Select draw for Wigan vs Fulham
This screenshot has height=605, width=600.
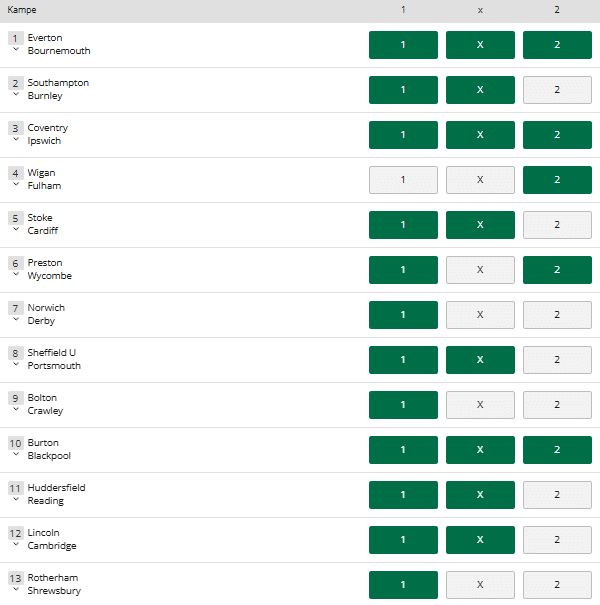[480, 180]
